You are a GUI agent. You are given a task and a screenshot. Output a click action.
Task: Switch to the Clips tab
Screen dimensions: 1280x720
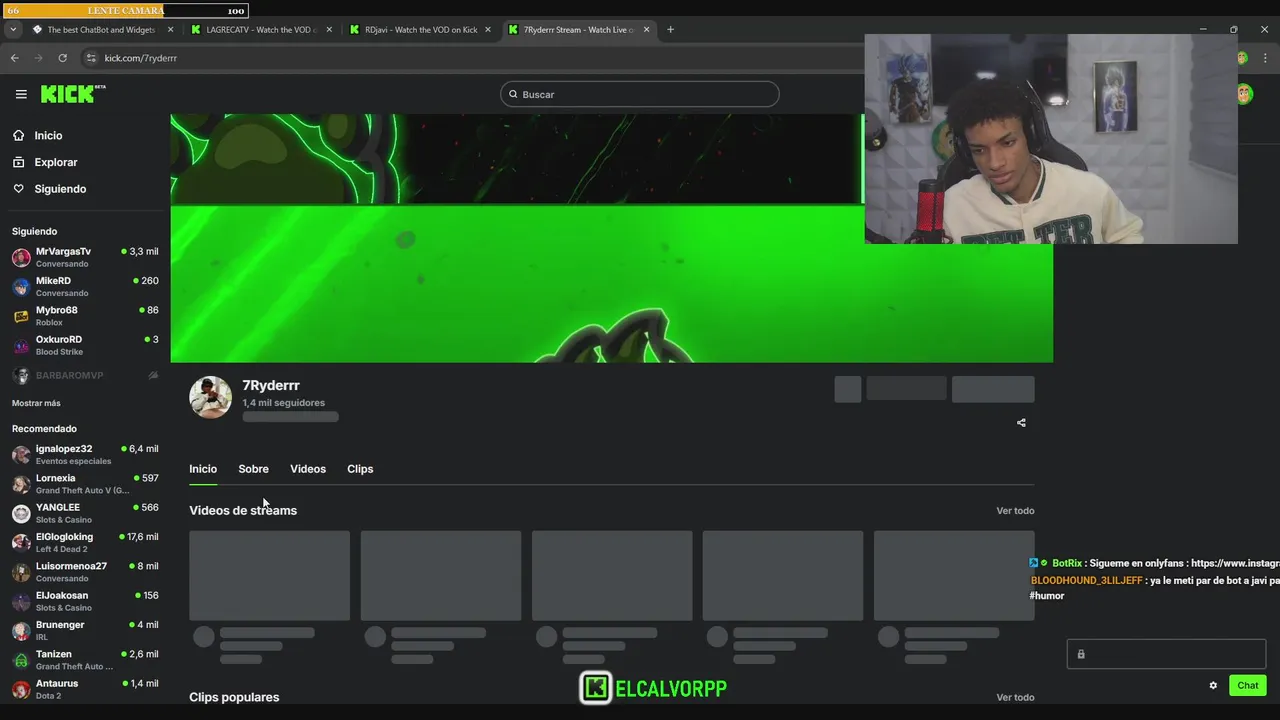click(x=360, y=469)
